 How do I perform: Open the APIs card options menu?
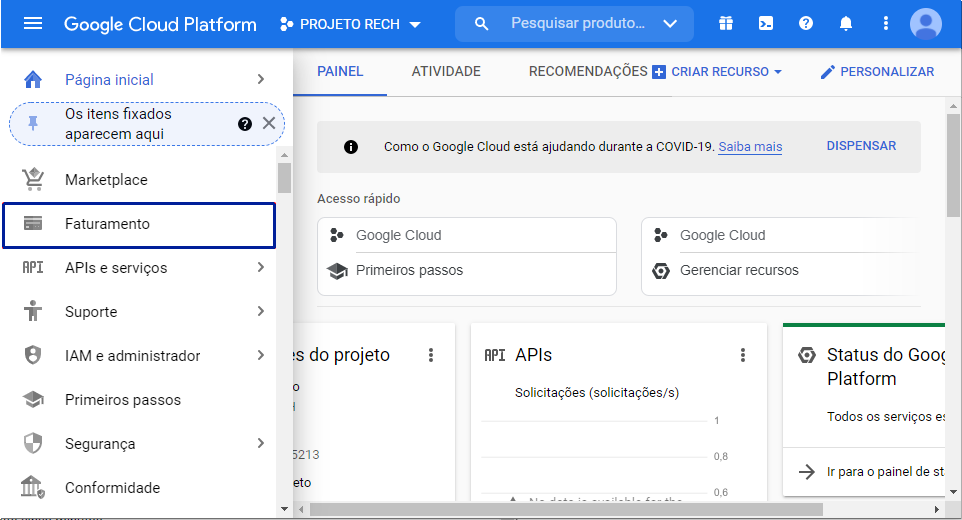743,355
